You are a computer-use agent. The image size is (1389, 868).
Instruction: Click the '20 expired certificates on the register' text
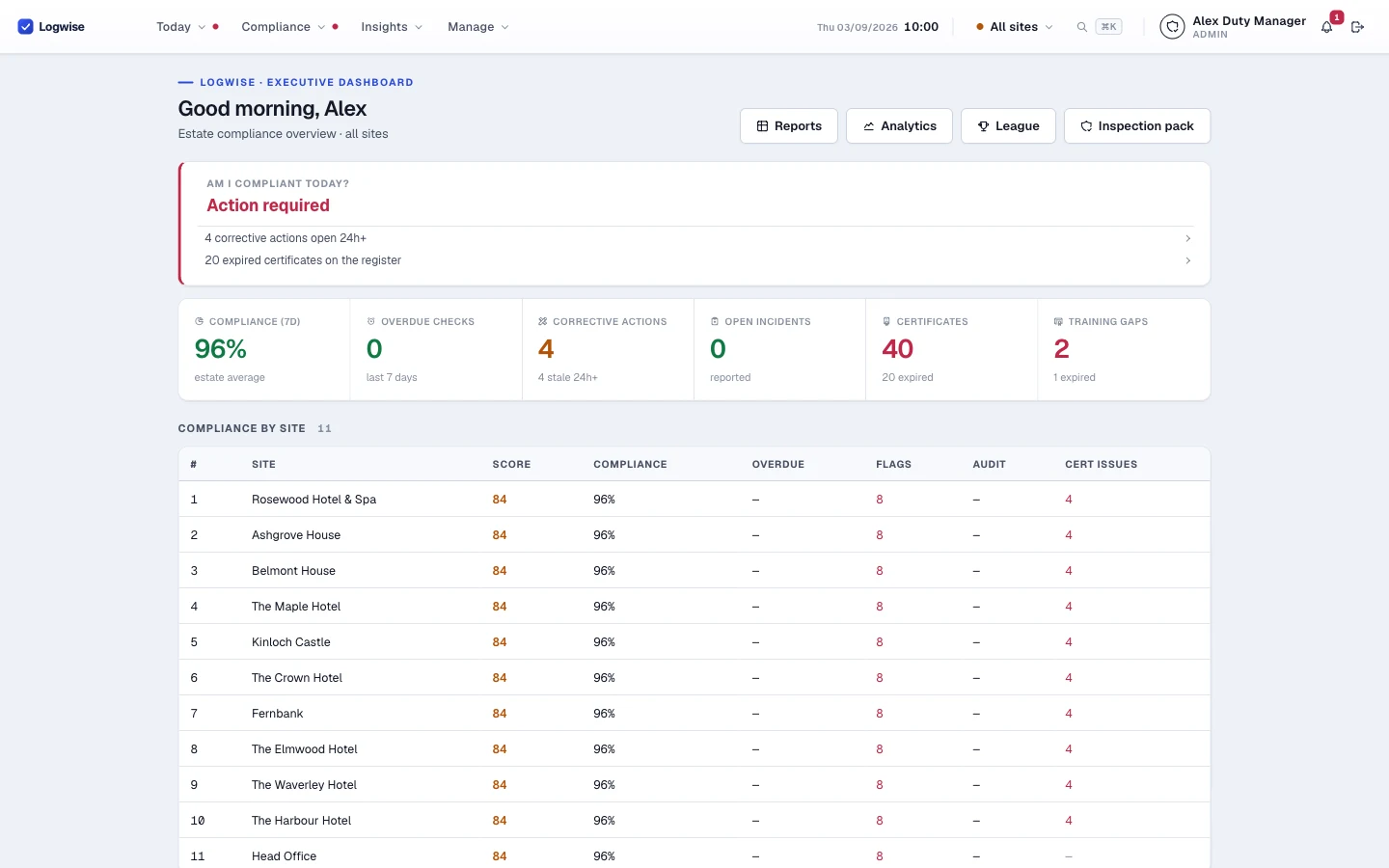[x=303, y=260]
